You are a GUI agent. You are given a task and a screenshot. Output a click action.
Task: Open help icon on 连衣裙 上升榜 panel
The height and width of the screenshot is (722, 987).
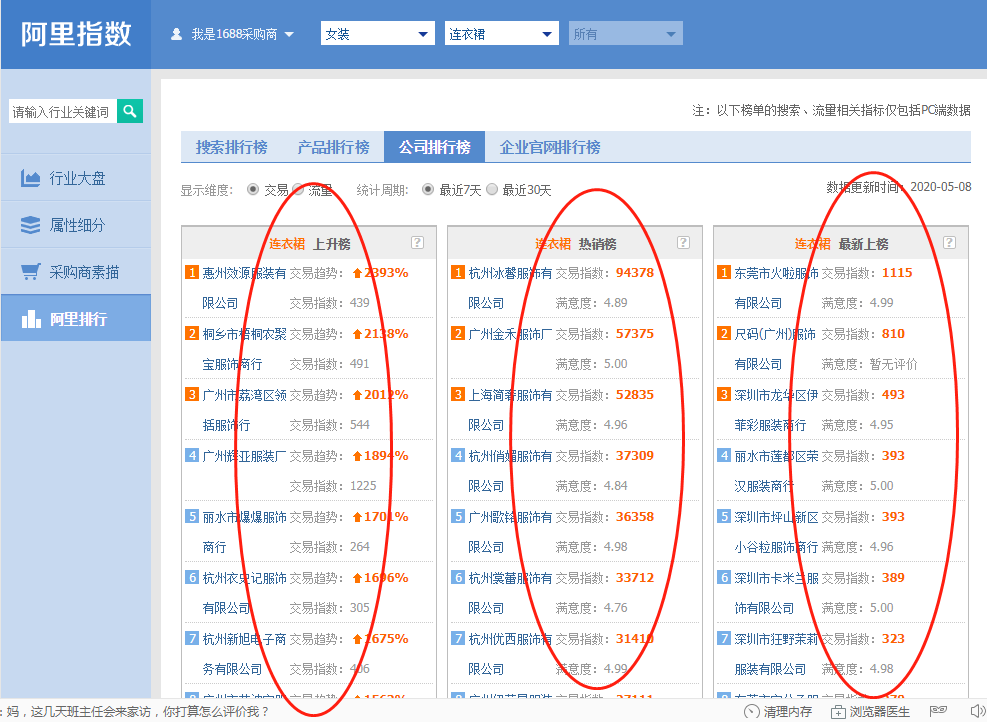(417, 242)
